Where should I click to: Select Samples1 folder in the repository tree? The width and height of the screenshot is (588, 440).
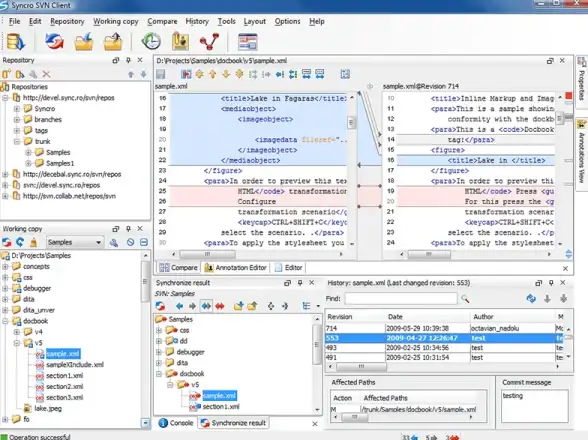(x=60, y=163)
